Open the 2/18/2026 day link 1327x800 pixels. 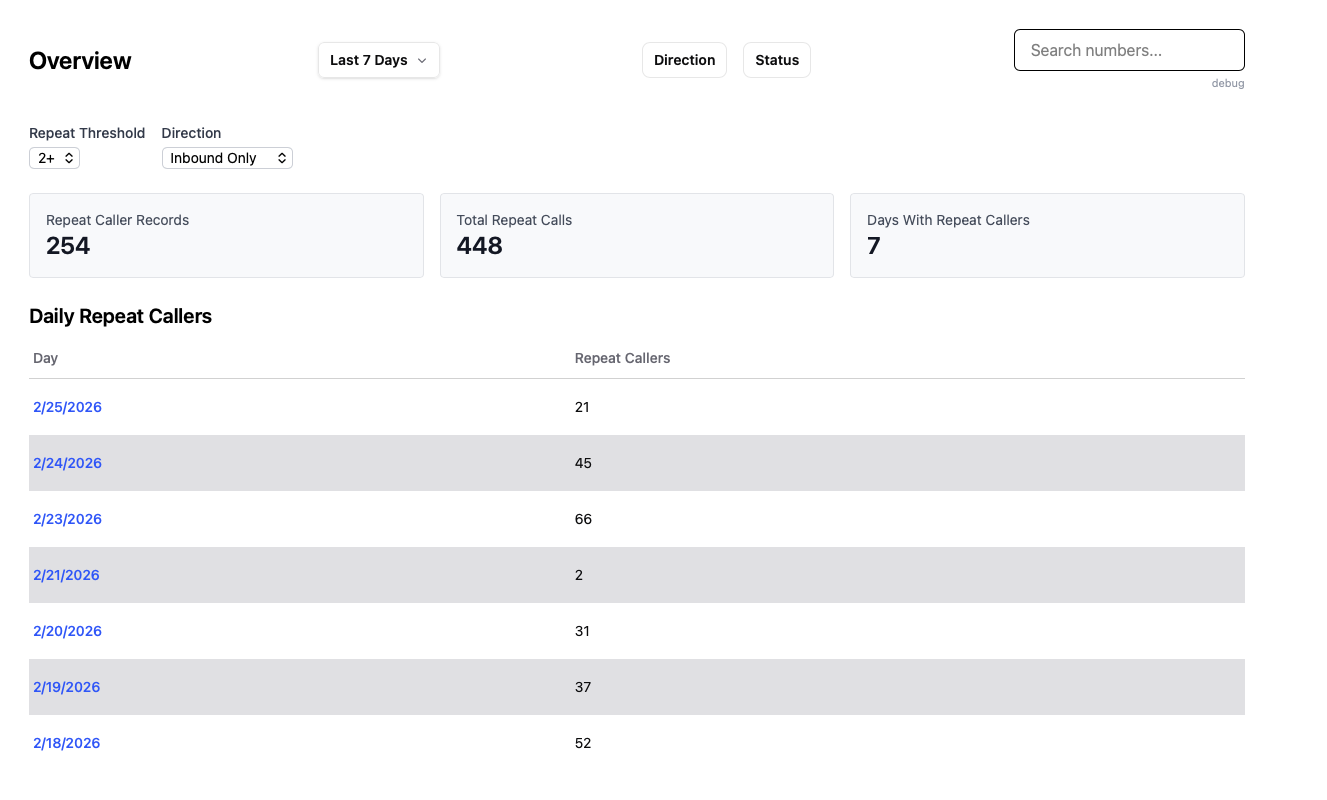[66, 743]
